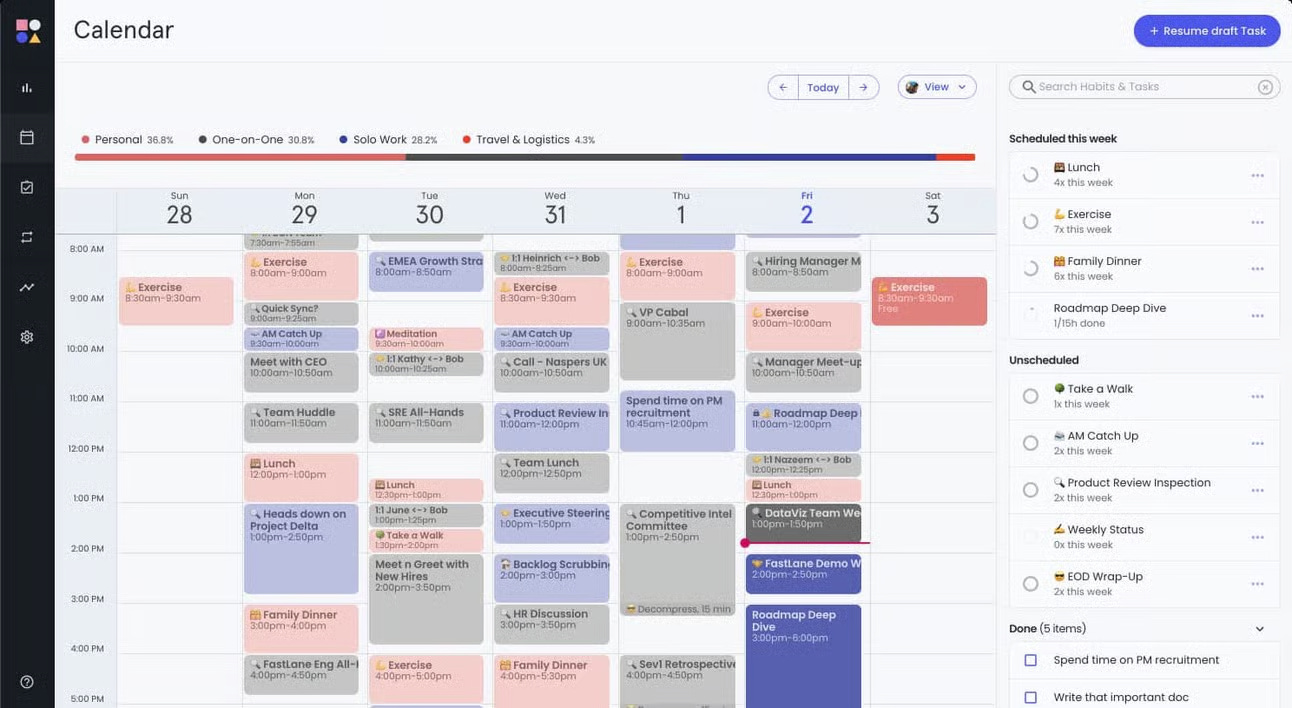The height and width of the screenshot is (708, 1292).
Task: Go to previous week with left arrow
Action: click(783, 87)
